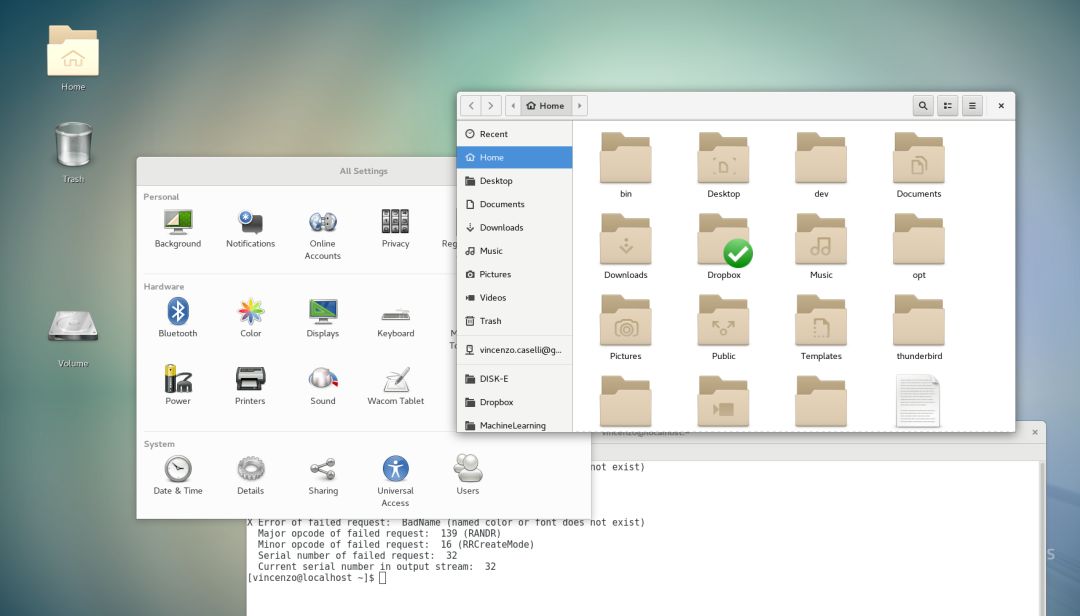Select the Dropbox folder with green checkmark
This screenshot has height=616, width=1080.
[724, 247]
